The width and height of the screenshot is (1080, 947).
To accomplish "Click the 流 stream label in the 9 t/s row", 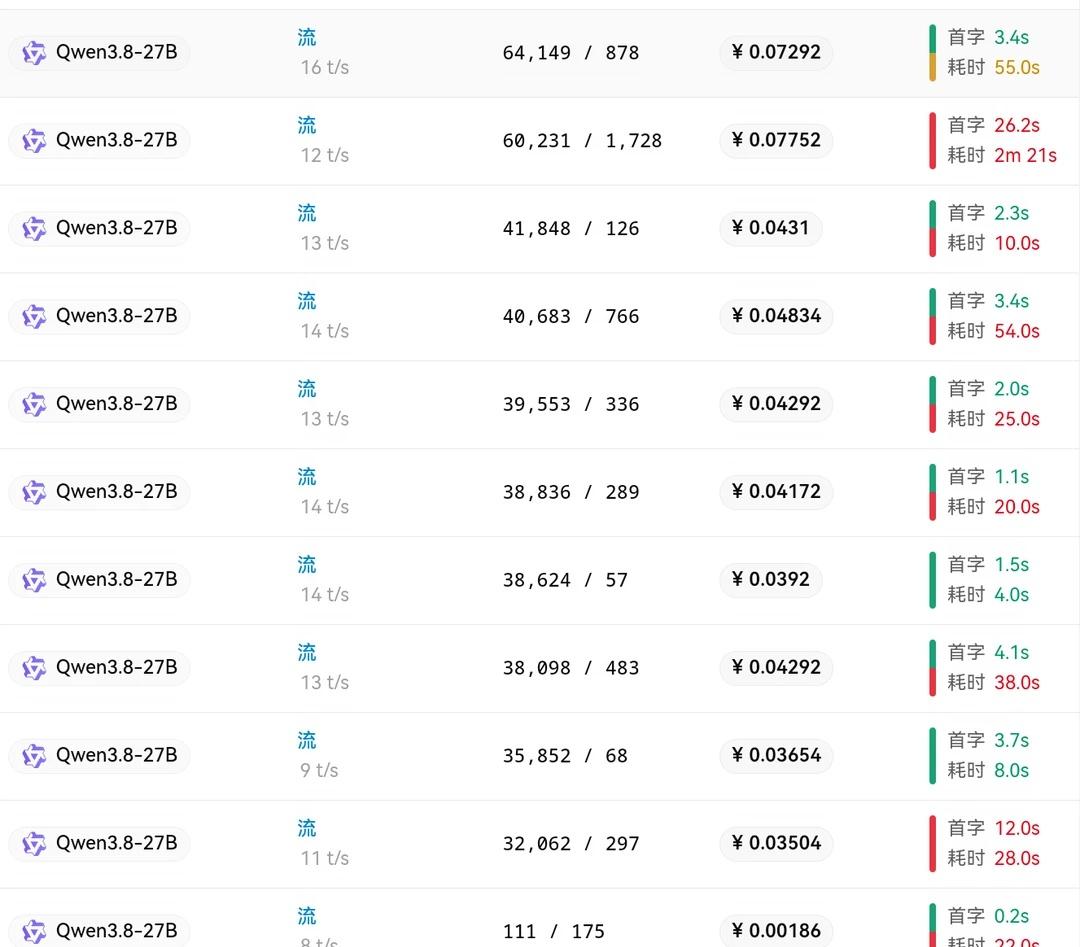I will pos(307,740).
